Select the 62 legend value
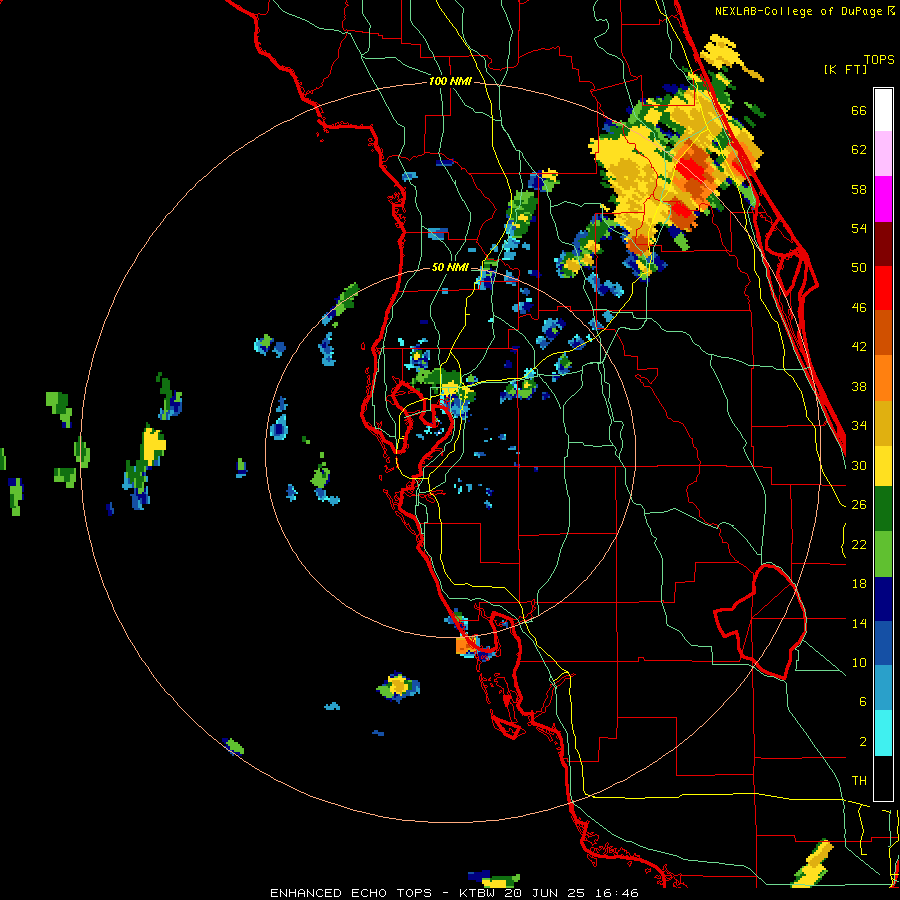 point(859,150)
